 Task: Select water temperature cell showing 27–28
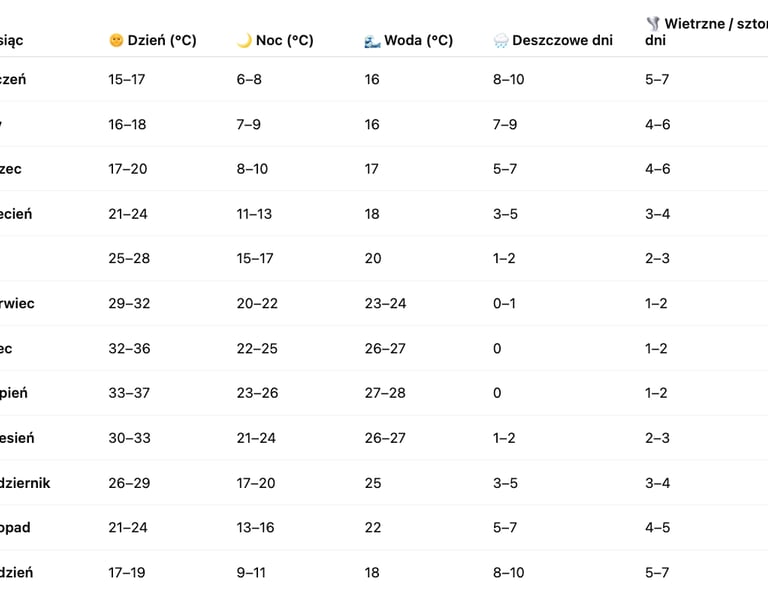point(385,393)
